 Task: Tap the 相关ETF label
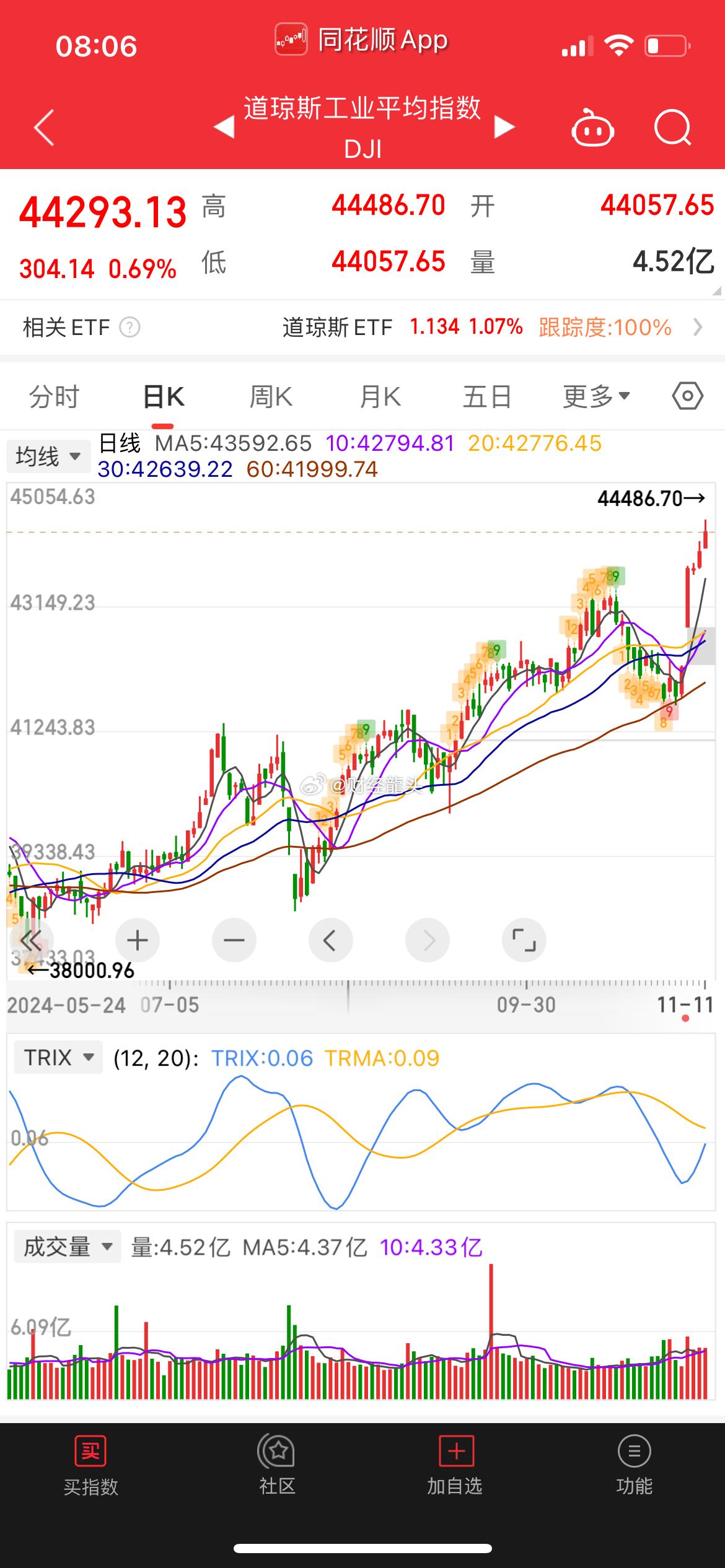click(x=66, y=327)
